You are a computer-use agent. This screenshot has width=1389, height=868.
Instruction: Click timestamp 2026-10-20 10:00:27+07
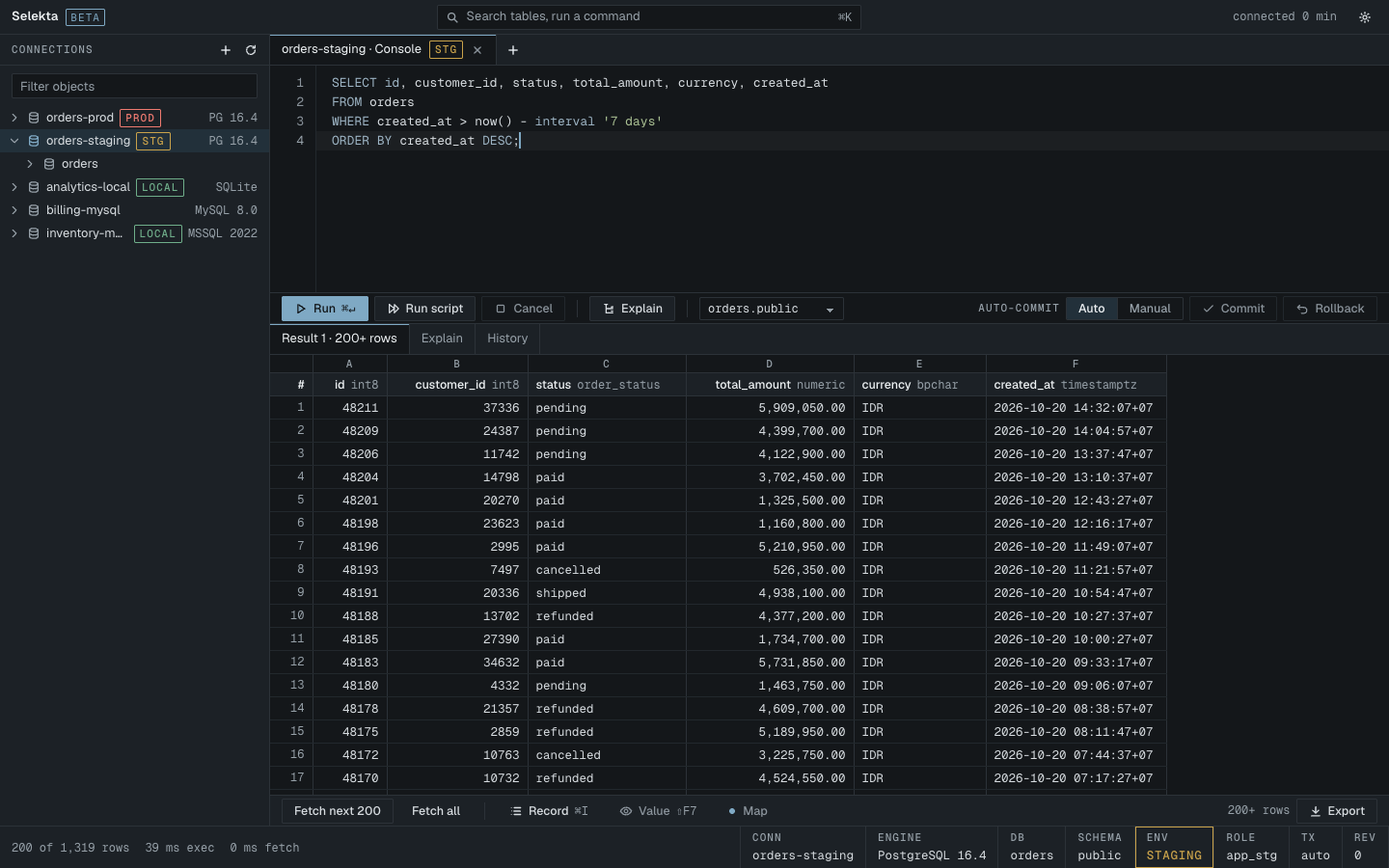[1076, 639]
